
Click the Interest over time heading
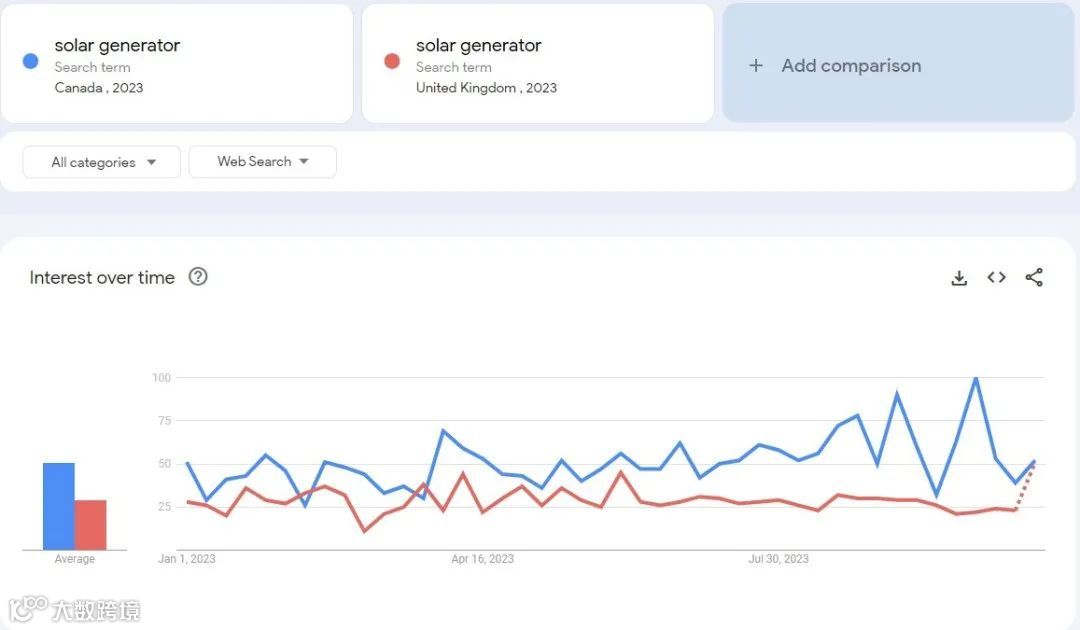click(101, 277)
